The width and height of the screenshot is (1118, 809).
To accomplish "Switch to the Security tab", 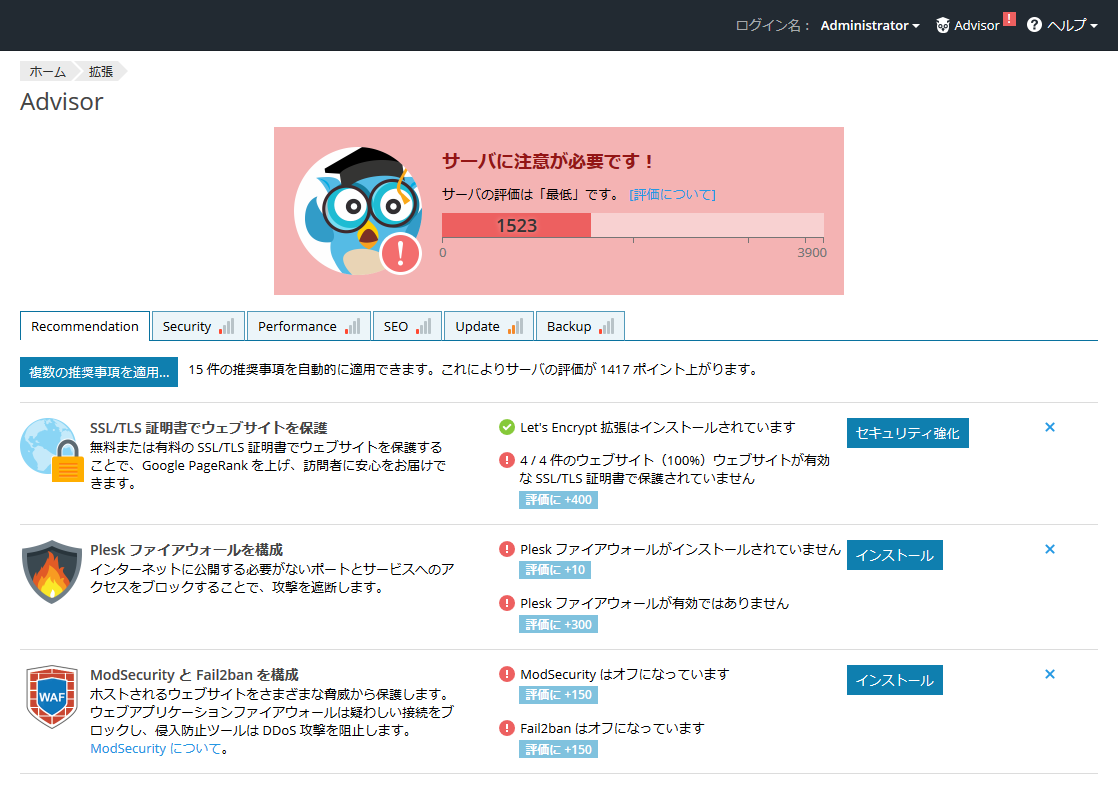I will pyautogui.click(x=198, y=326).
